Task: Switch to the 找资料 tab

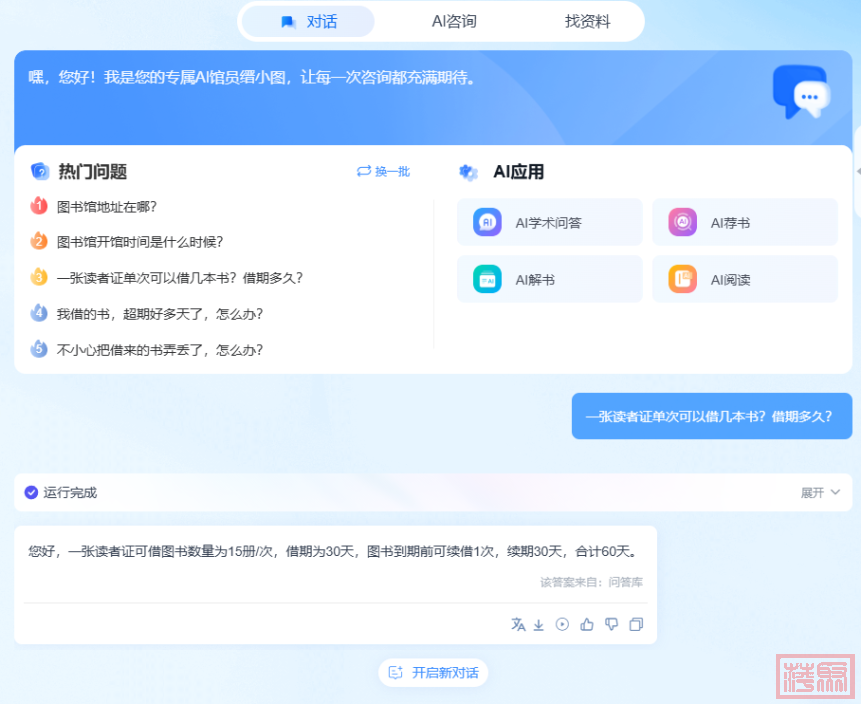Action: click(x=587, y=21)
